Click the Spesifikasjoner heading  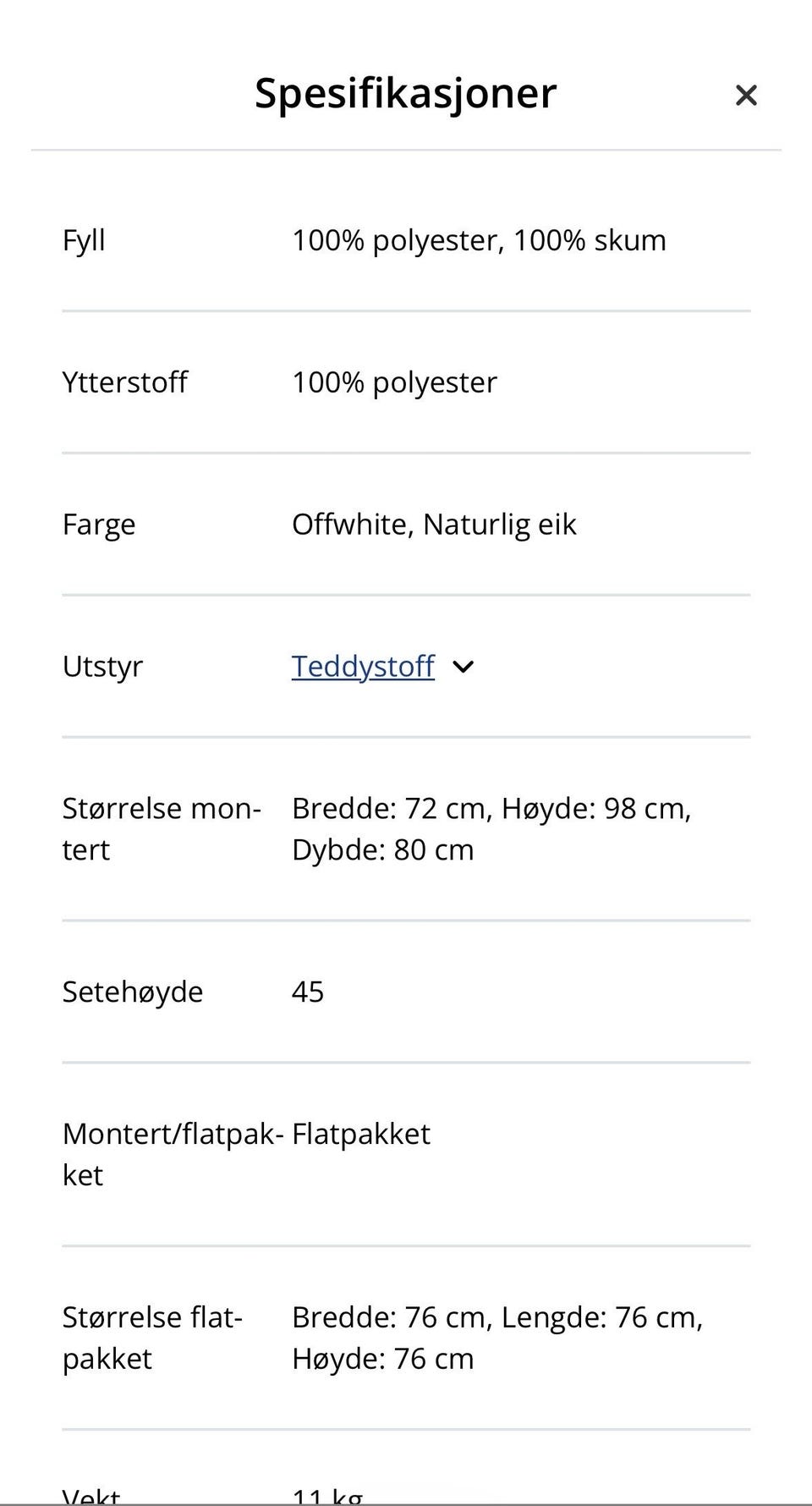click(405, 93)
